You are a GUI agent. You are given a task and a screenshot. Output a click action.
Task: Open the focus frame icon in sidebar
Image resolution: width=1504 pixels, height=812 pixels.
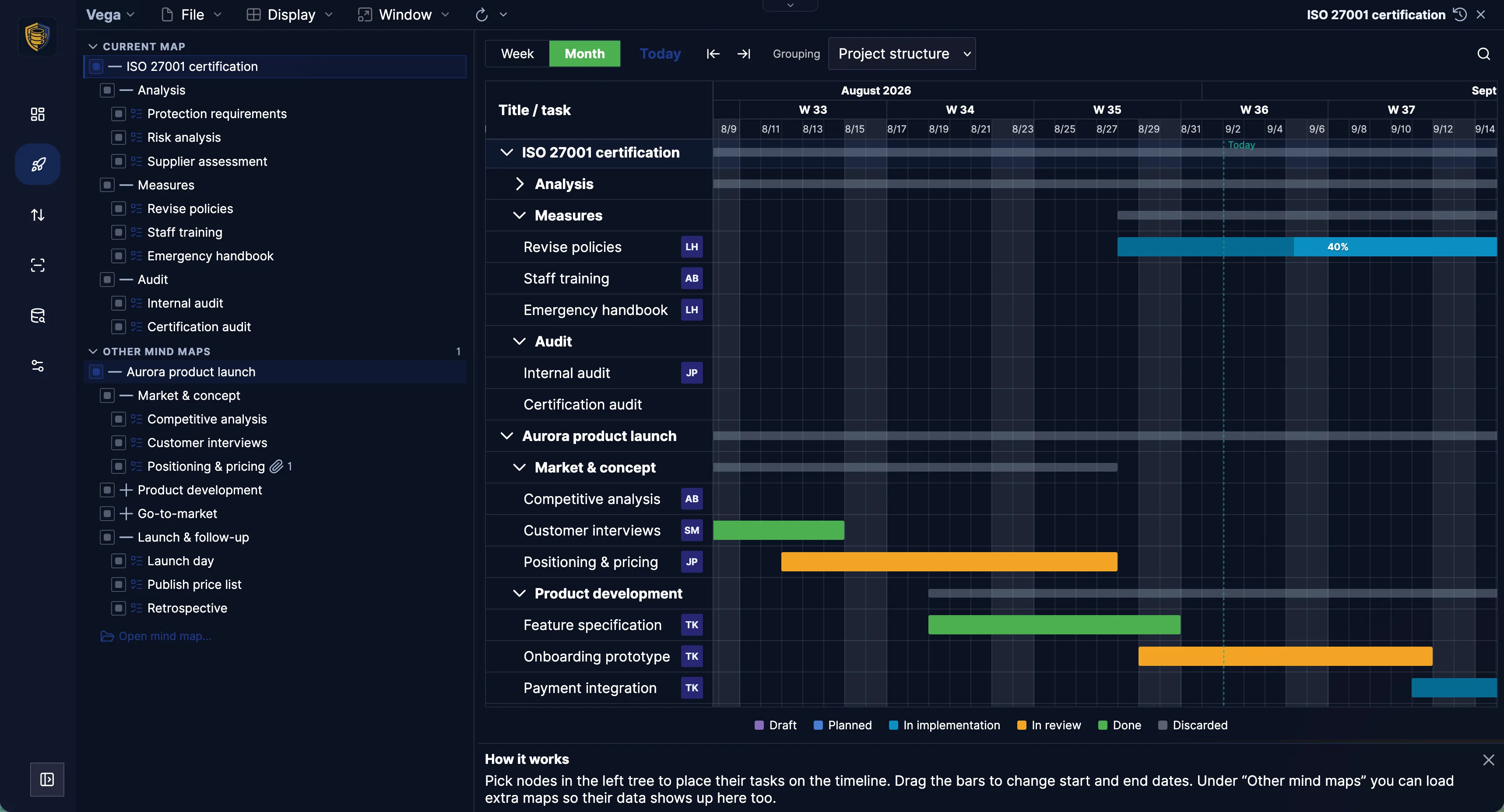pos(37,265)
